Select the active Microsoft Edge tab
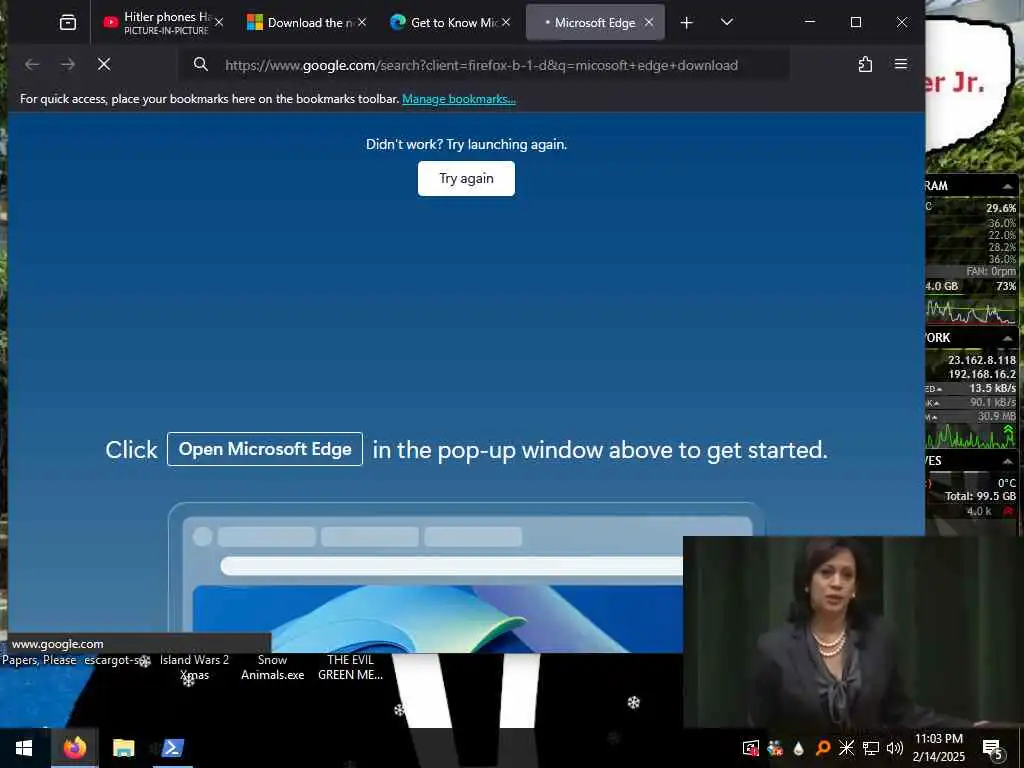Image resolution: width=1024 pixels, height=768 pixels. [x=595, y=23]
